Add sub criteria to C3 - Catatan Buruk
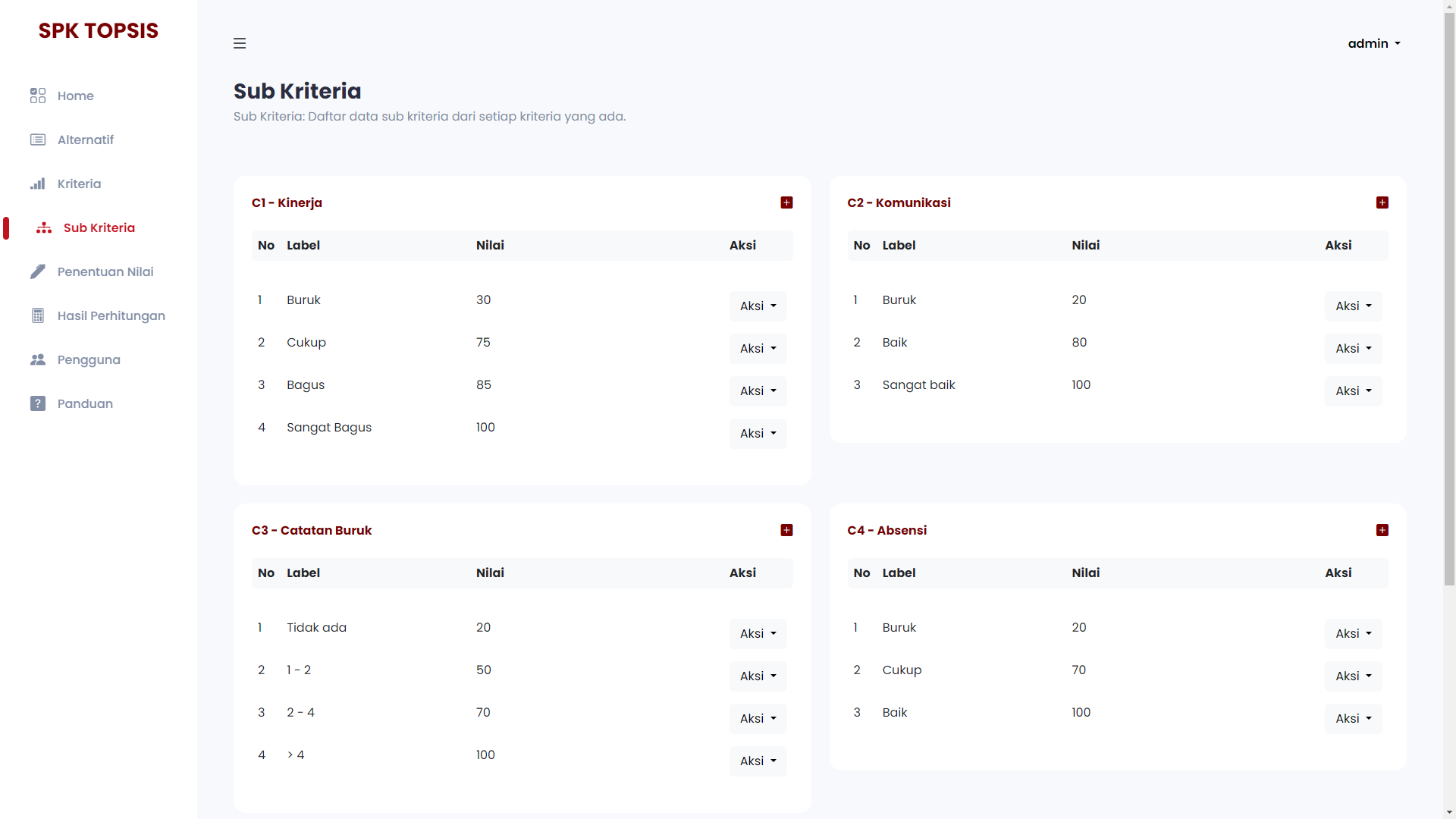 click(x=786, y=530)
